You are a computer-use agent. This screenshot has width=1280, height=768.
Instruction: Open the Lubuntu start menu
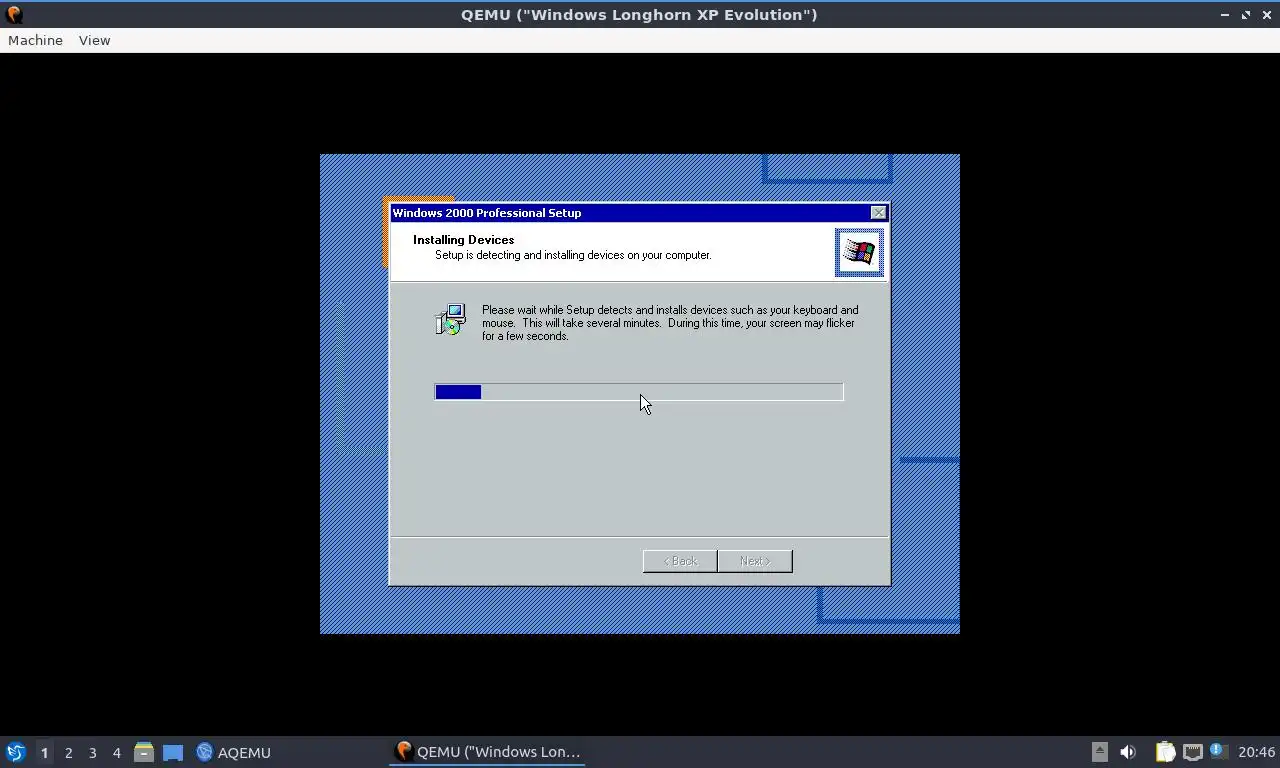click(x=15, y=752)
